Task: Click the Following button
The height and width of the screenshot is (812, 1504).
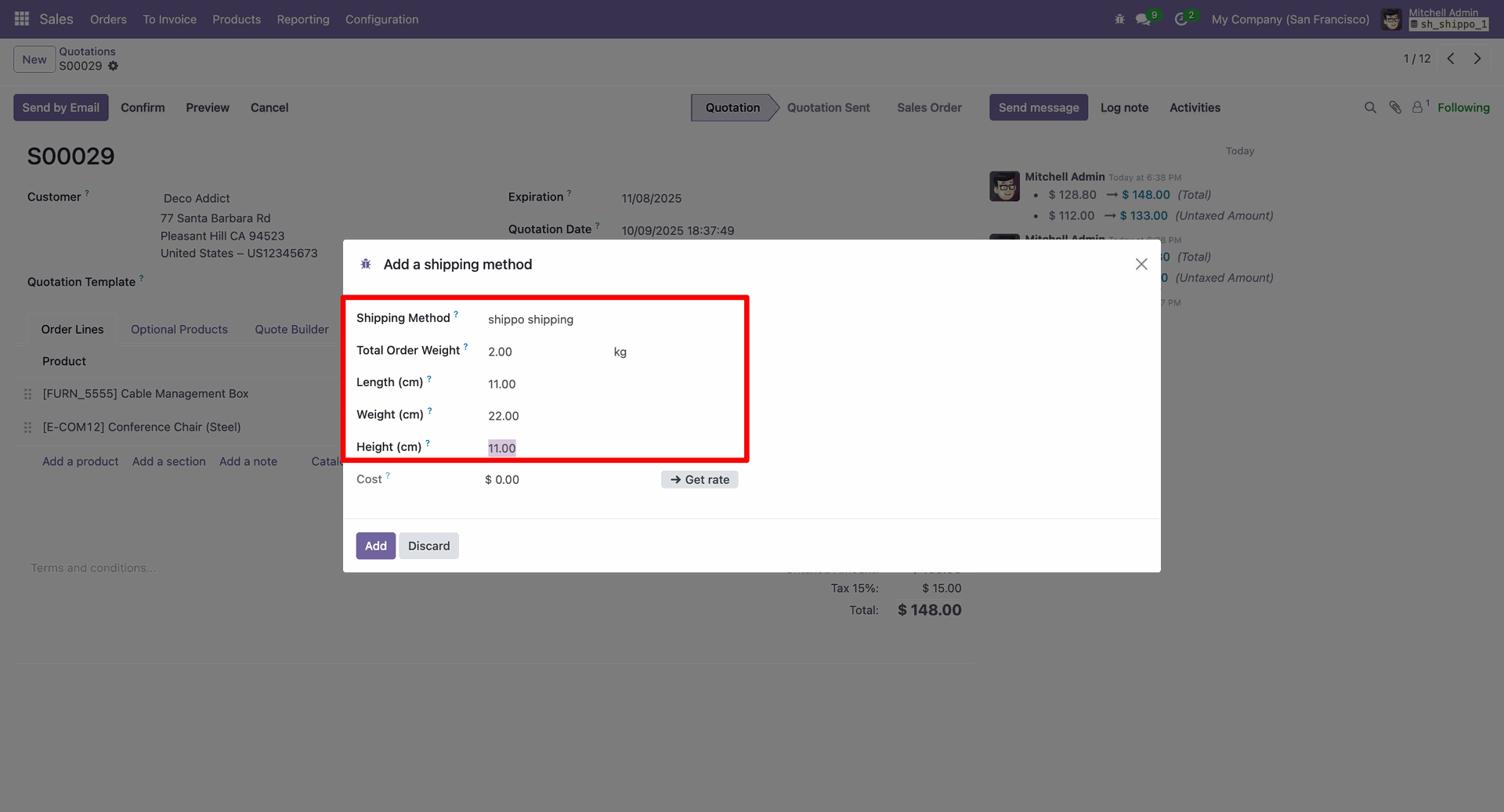Action: point(1463,107)
